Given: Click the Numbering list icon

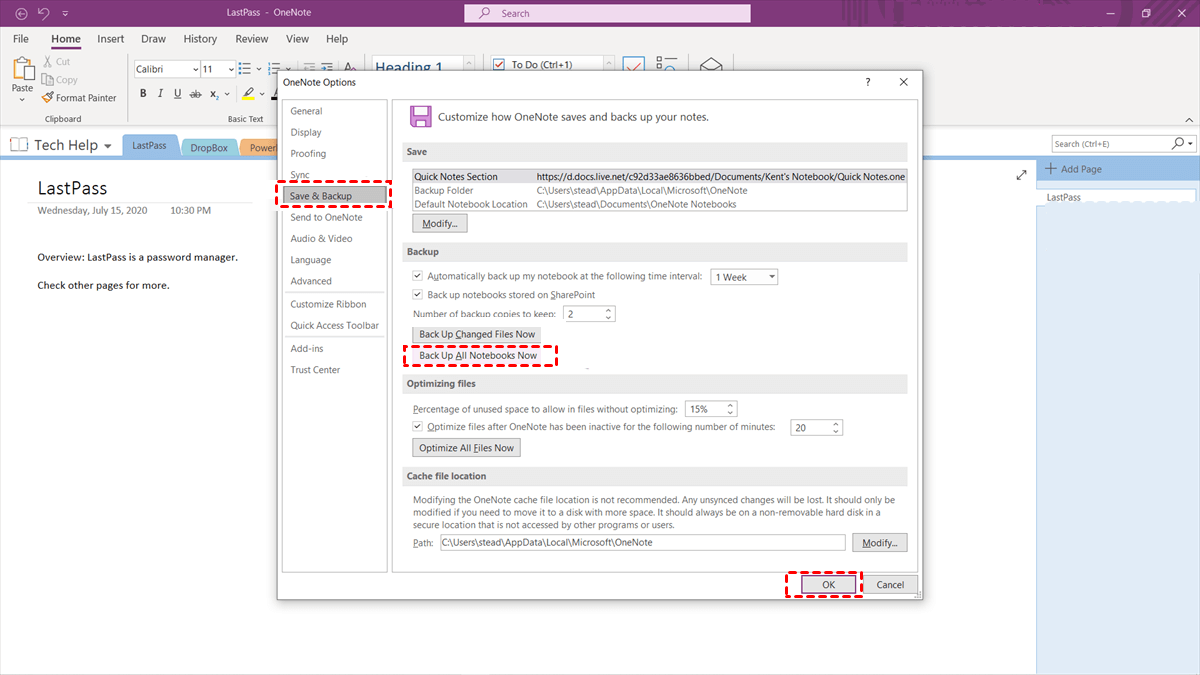Looking at the screenshot, I should click(x=272, y=69).
